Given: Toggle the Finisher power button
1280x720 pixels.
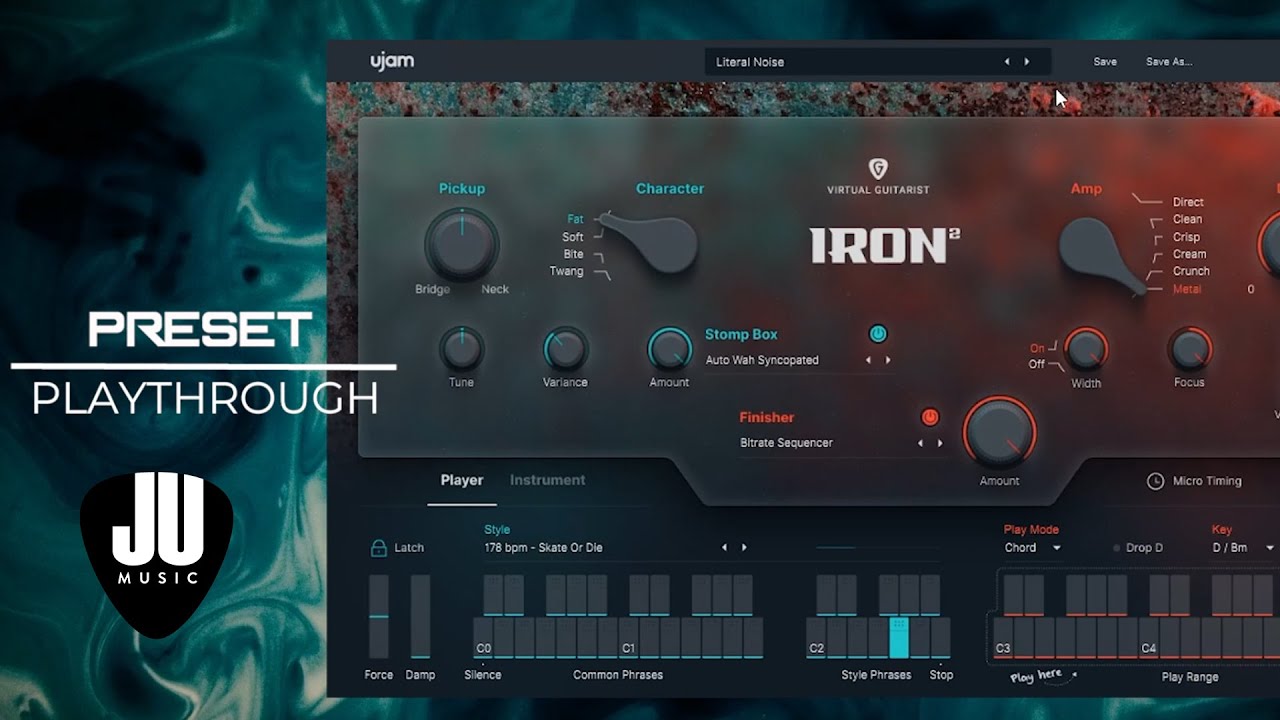Looking at the screenshot, I should [x=930, y=417].
